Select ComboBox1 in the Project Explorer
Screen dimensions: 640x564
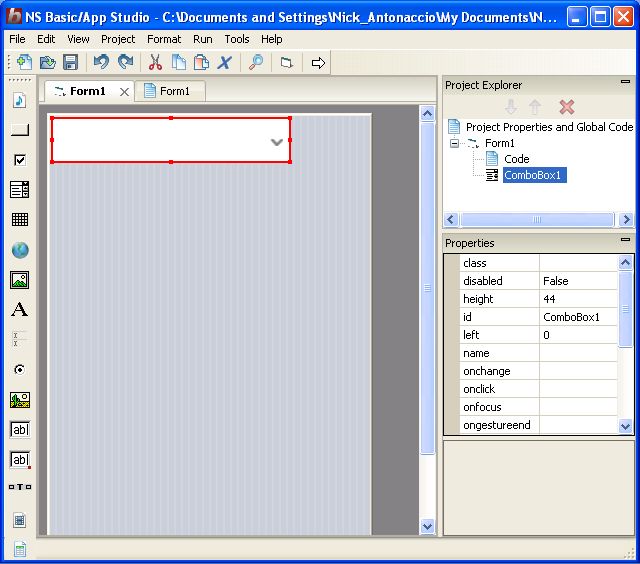tap(534, 175)
